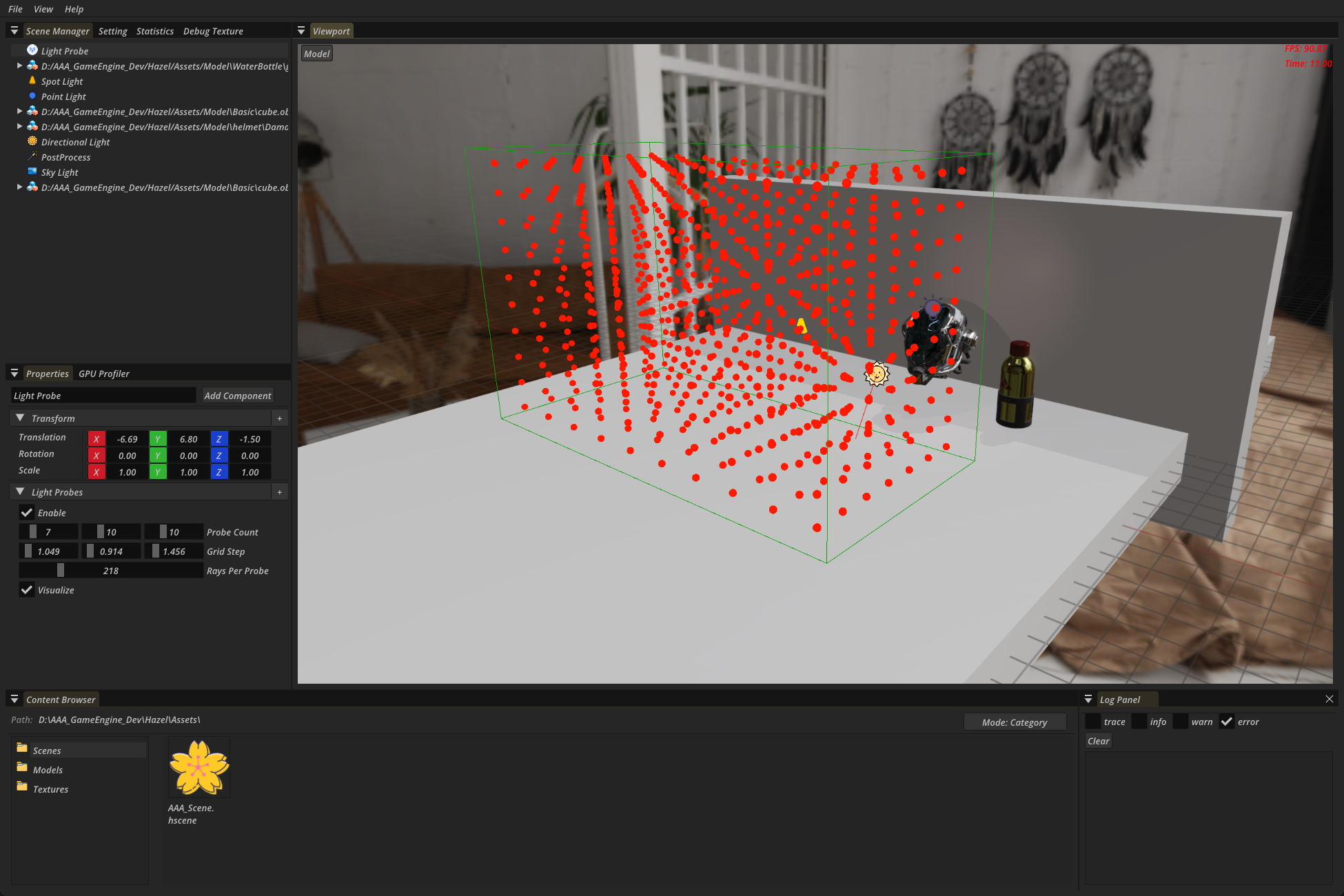Click the Point Light blue dot icon
The height and width of the screenshot is (896, 1344).
(x=32, y=96)
